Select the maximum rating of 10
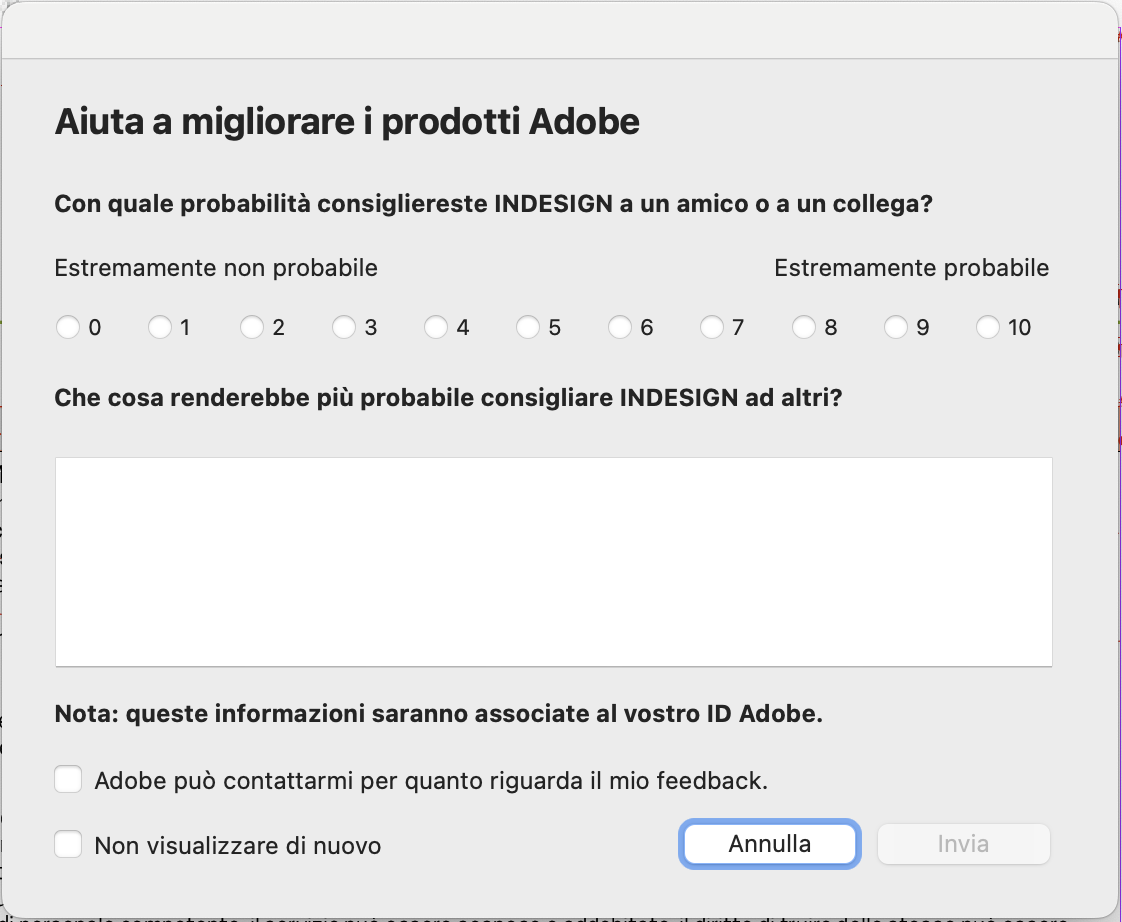The width and height of the screenshot is (1122, 922). click(988, 327)
